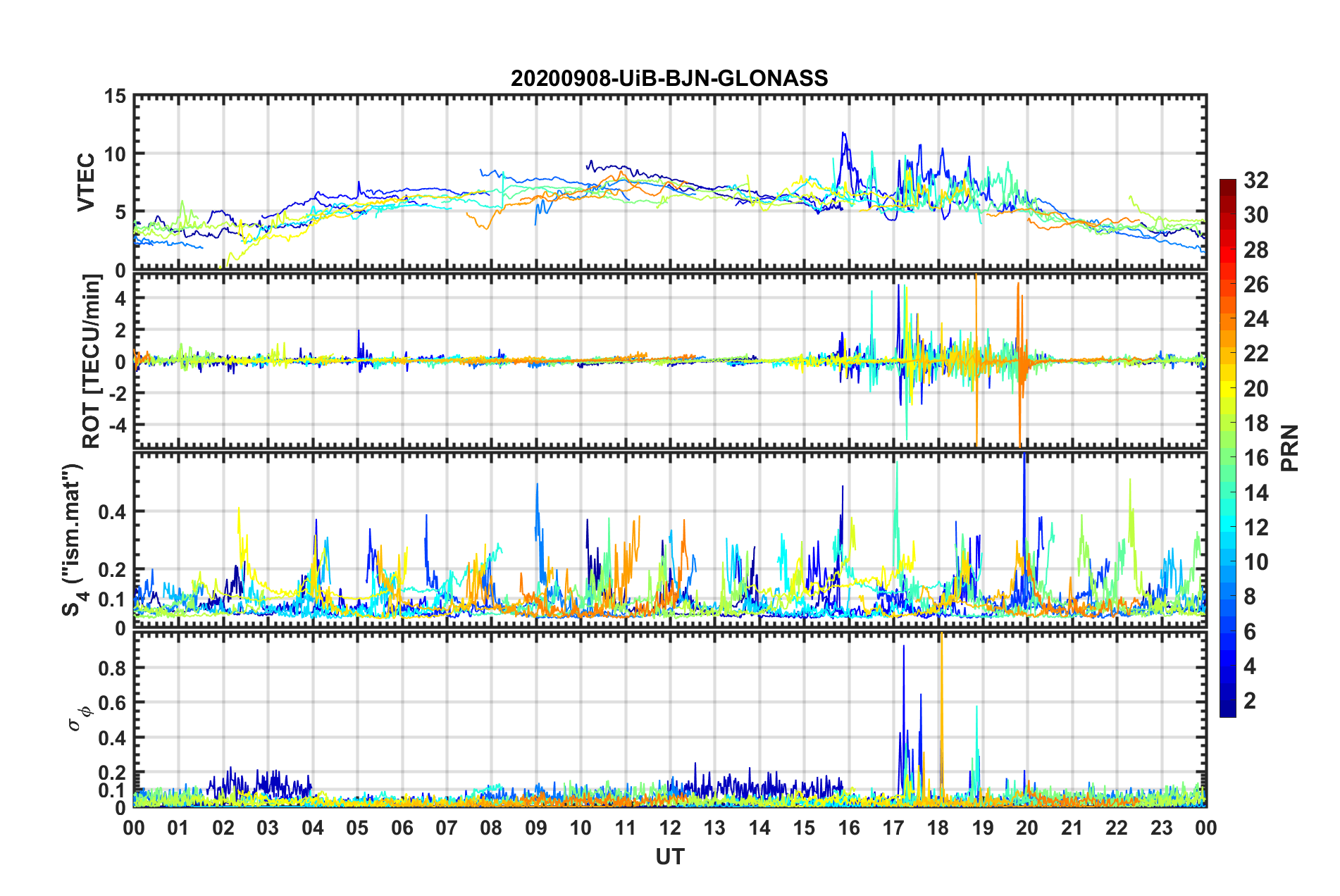Click the S4 axis tick label 0.1
1340x896 pixels.
(x=113, y=599)
